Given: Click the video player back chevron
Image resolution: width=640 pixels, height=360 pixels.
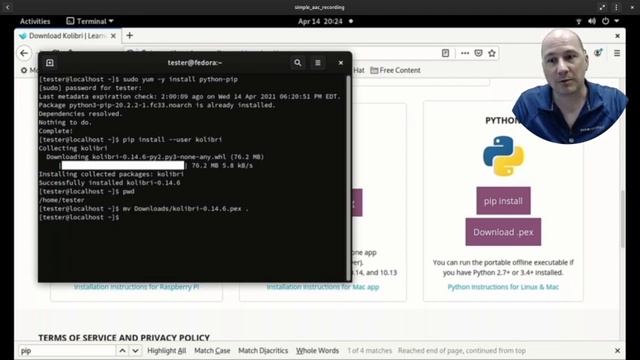Looking at the screenshot, I should tap(7, 7).
